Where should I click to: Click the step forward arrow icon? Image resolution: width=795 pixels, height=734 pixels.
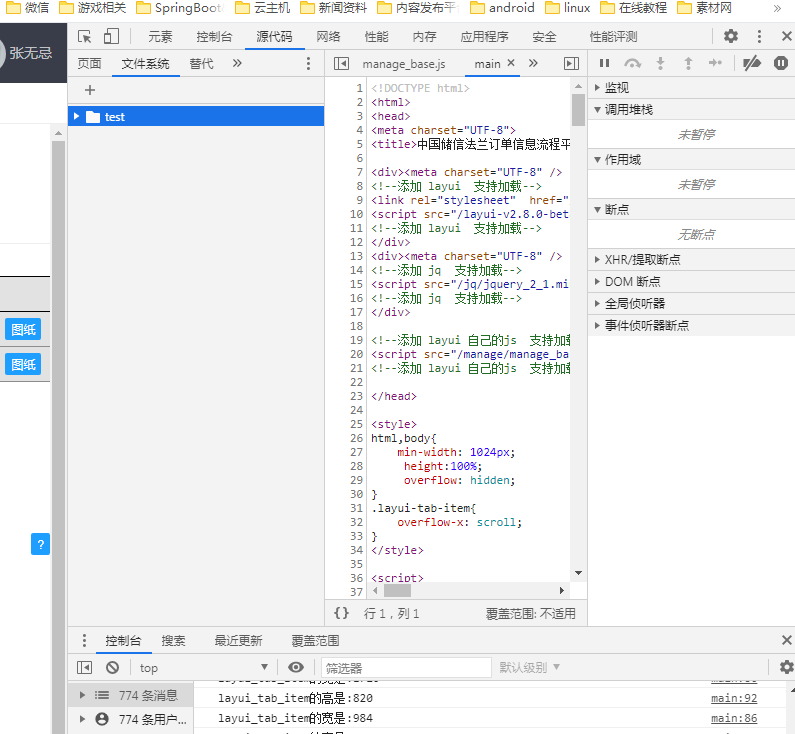(715, 63)
